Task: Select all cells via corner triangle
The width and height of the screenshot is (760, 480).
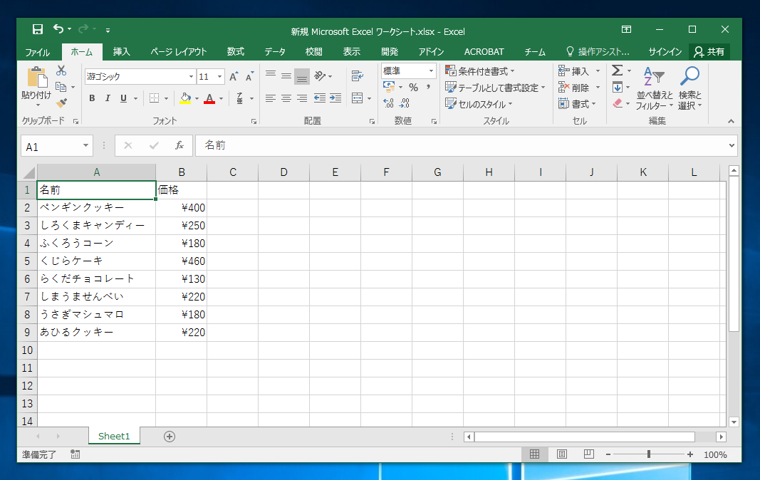Action: tap(29, 172)
